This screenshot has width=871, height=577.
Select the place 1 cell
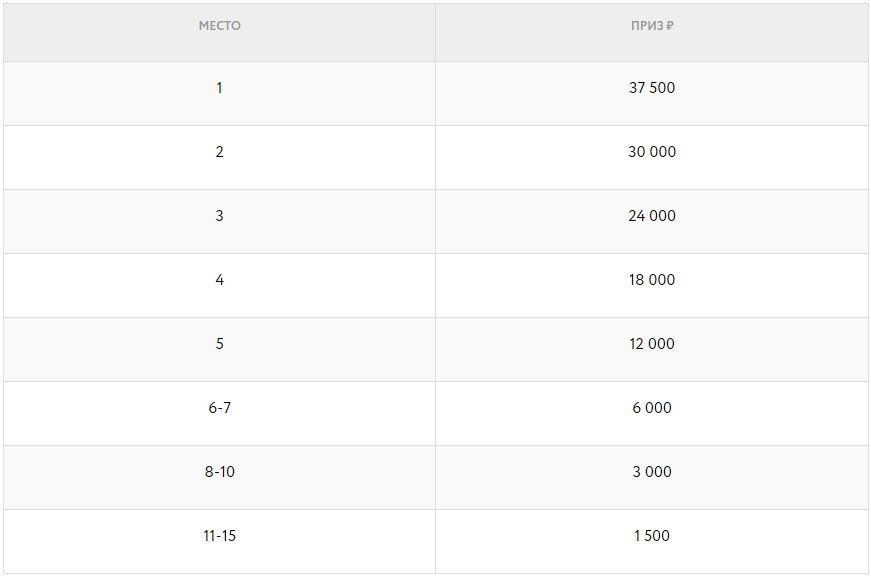pyautogui.click(x=219, y=88)
